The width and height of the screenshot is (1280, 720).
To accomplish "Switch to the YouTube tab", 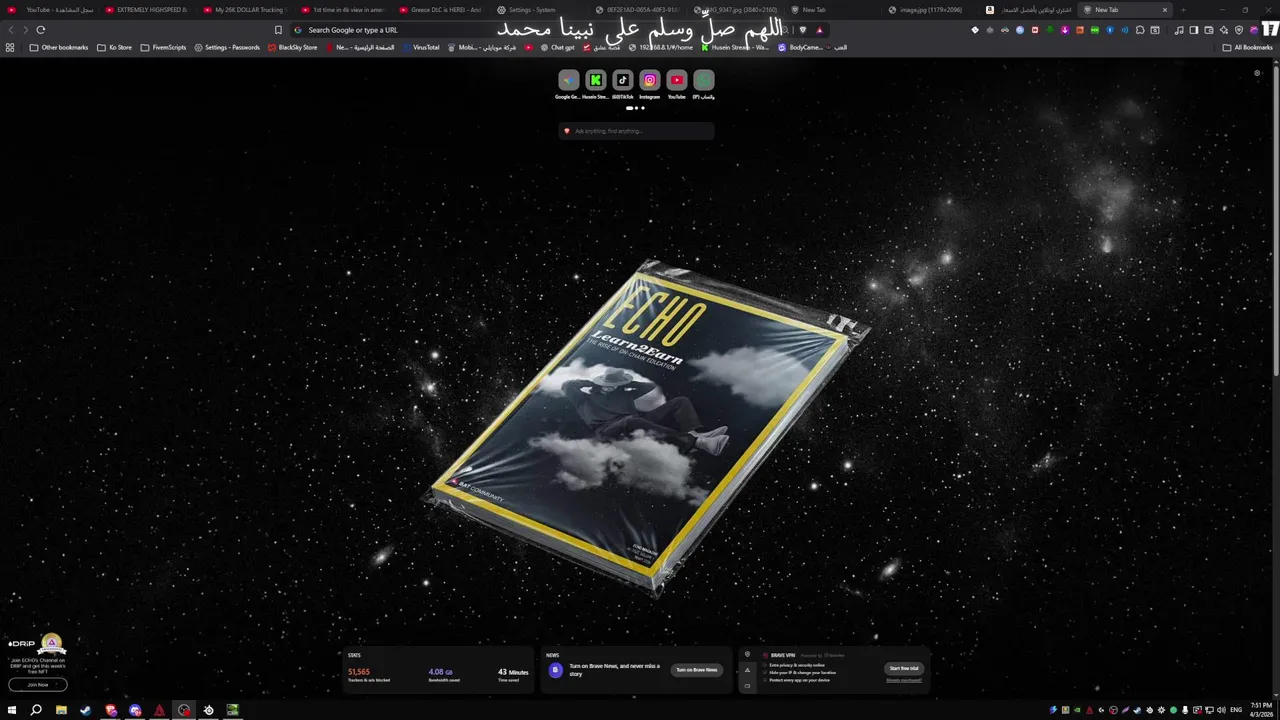I will point(50,10).
